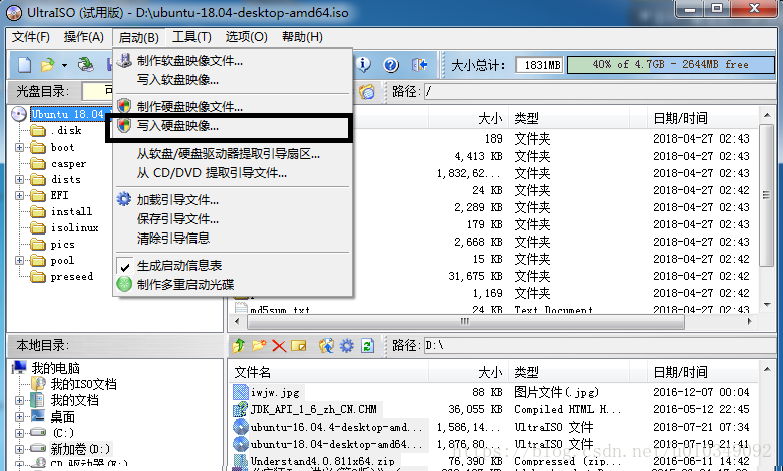Select 我的ISO文档 in local tree
The height and width of the screenshot is (471, 783).
(83, 384)
